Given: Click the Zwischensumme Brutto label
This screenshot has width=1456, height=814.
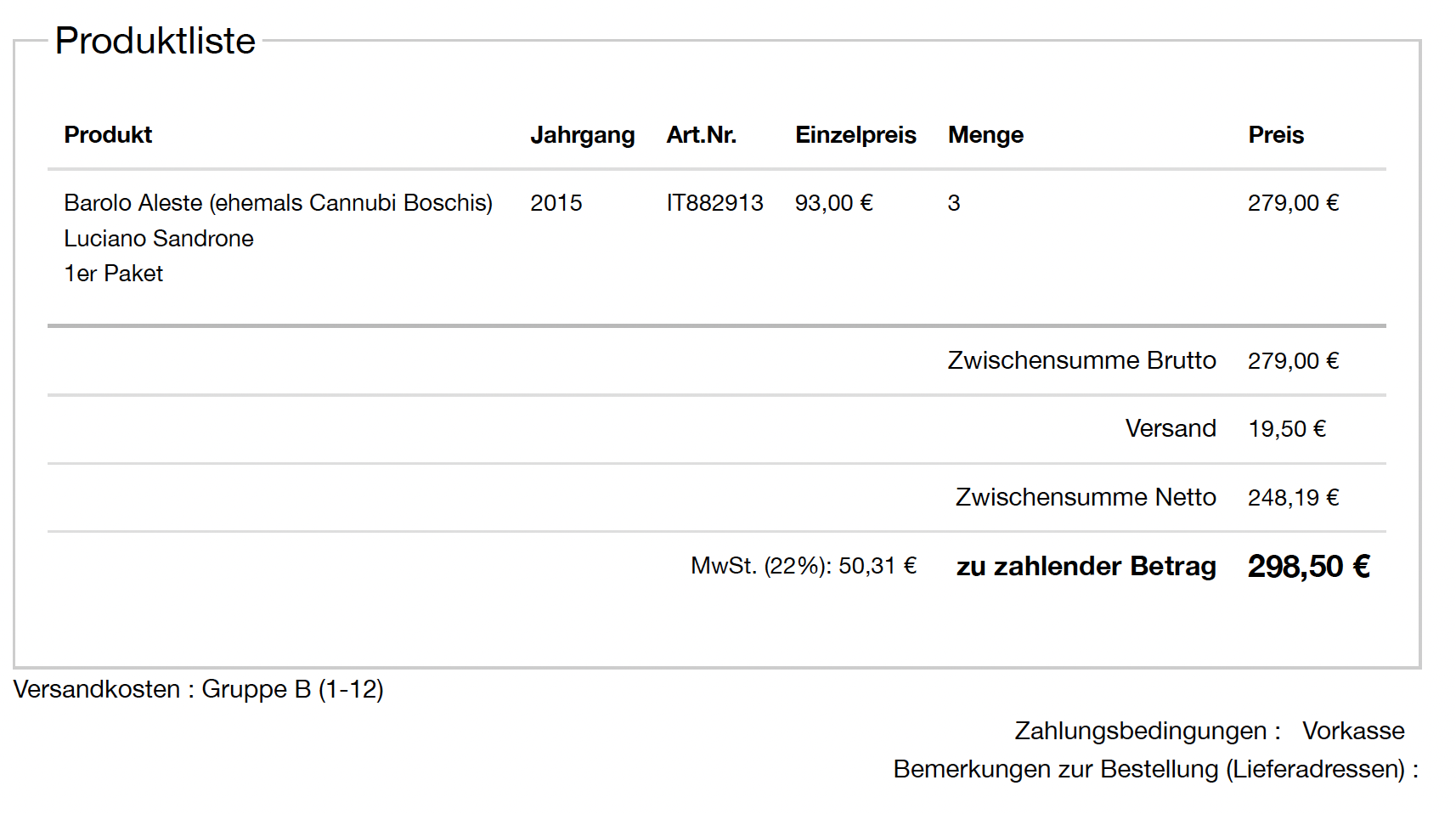Looking at the screenshot, I should pos(1081,360).
